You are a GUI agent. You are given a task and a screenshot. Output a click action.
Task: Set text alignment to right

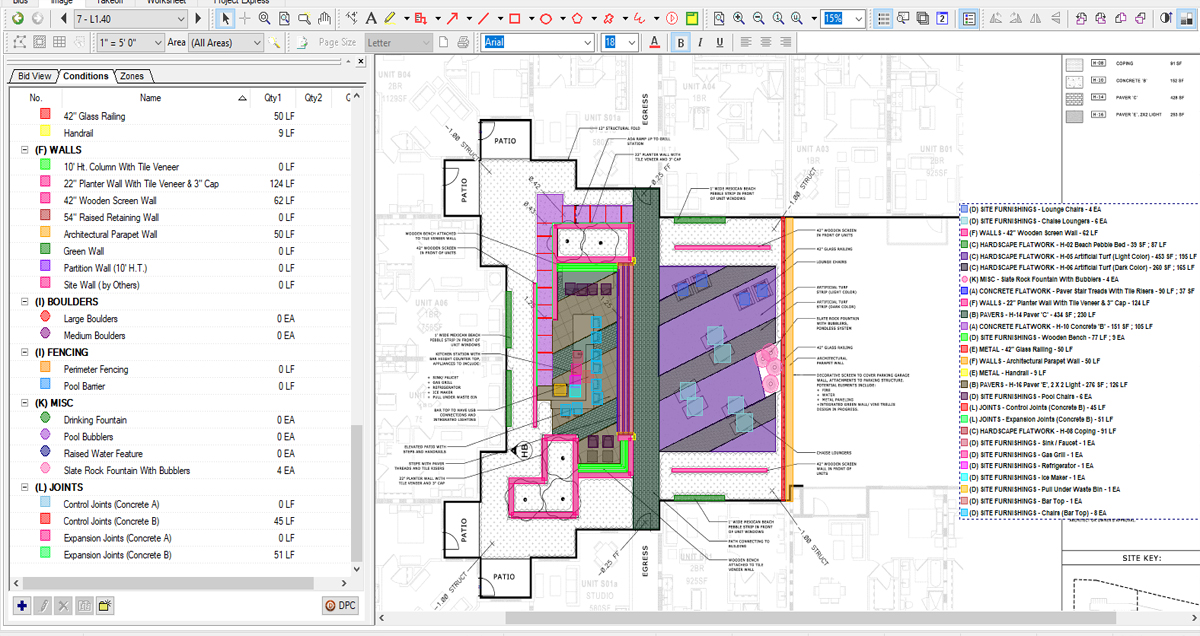(x=786, y=42)
